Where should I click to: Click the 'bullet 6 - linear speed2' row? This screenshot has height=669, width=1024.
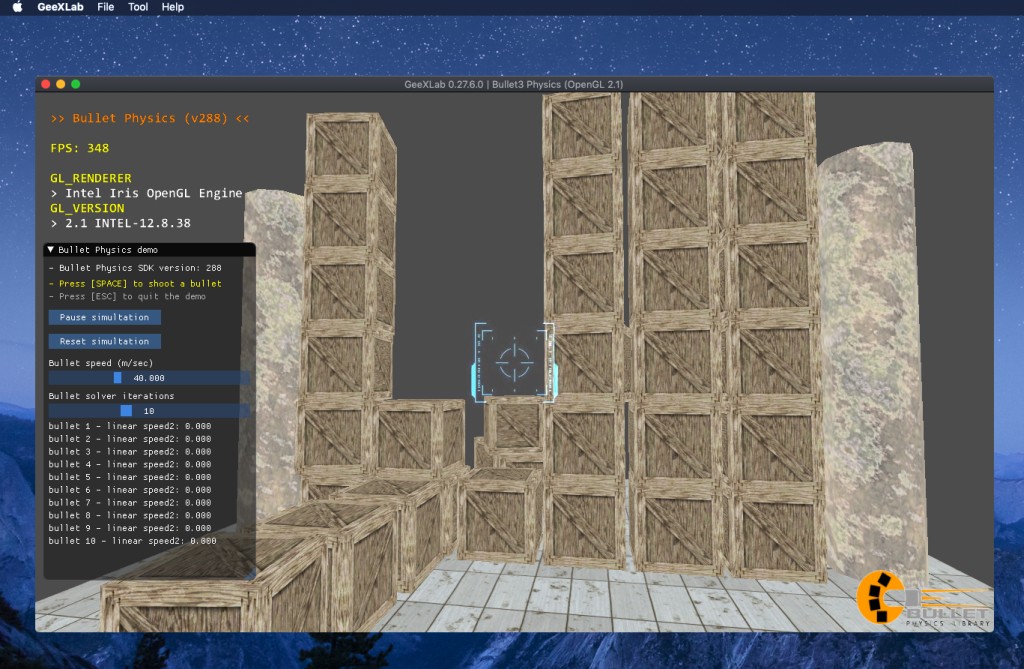click(130, 490)
